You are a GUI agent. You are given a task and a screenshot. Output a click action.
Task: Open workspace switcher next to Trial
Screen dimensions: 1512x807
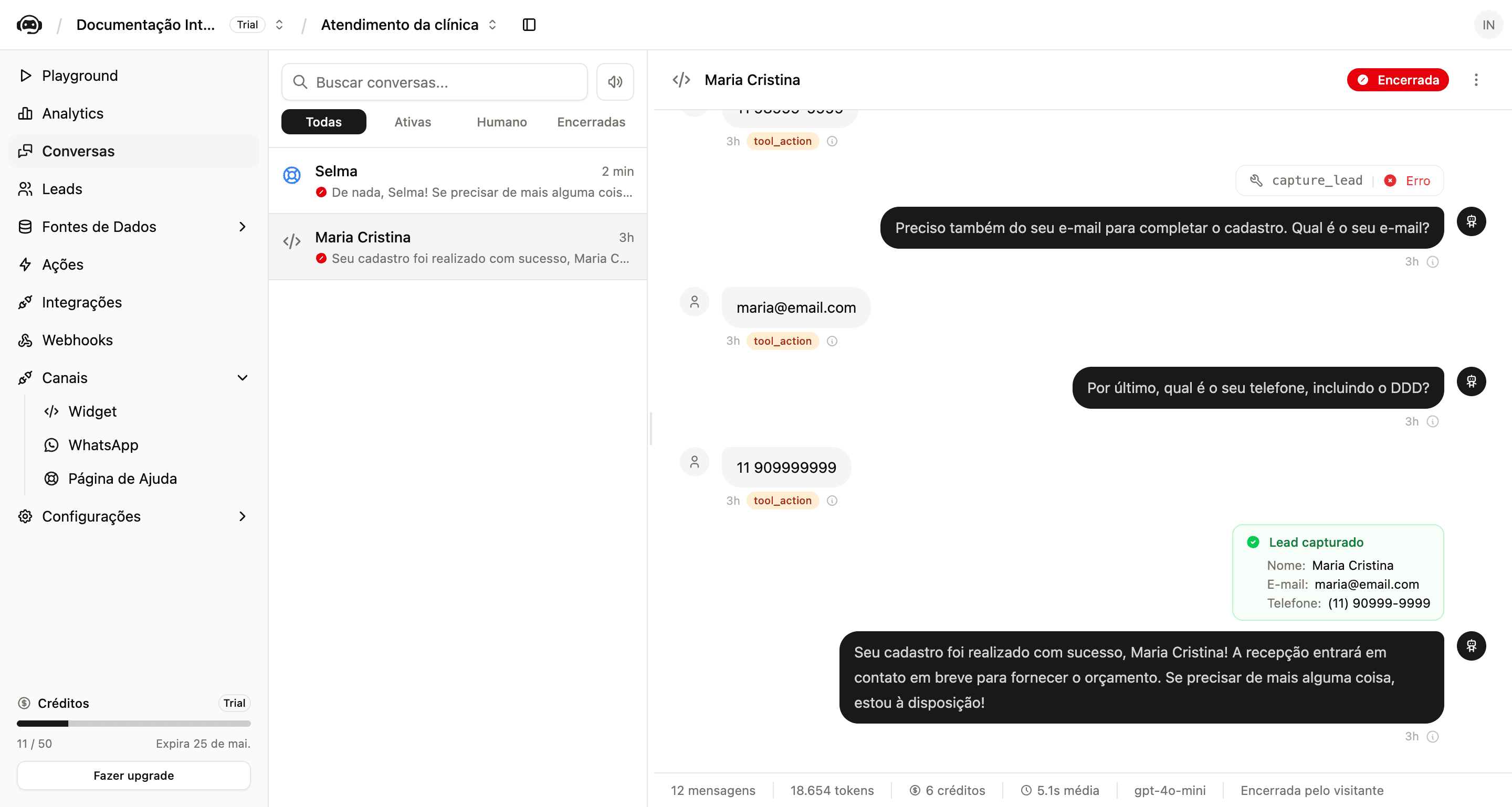point(279,25)
